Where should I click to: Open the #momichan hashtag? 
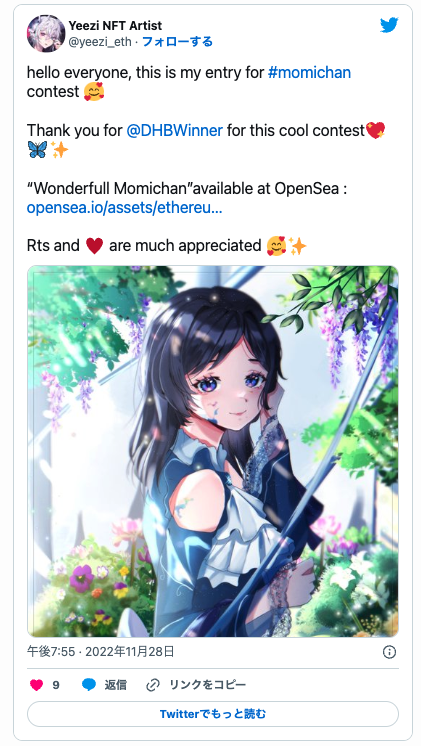click(x=309, y=72)
